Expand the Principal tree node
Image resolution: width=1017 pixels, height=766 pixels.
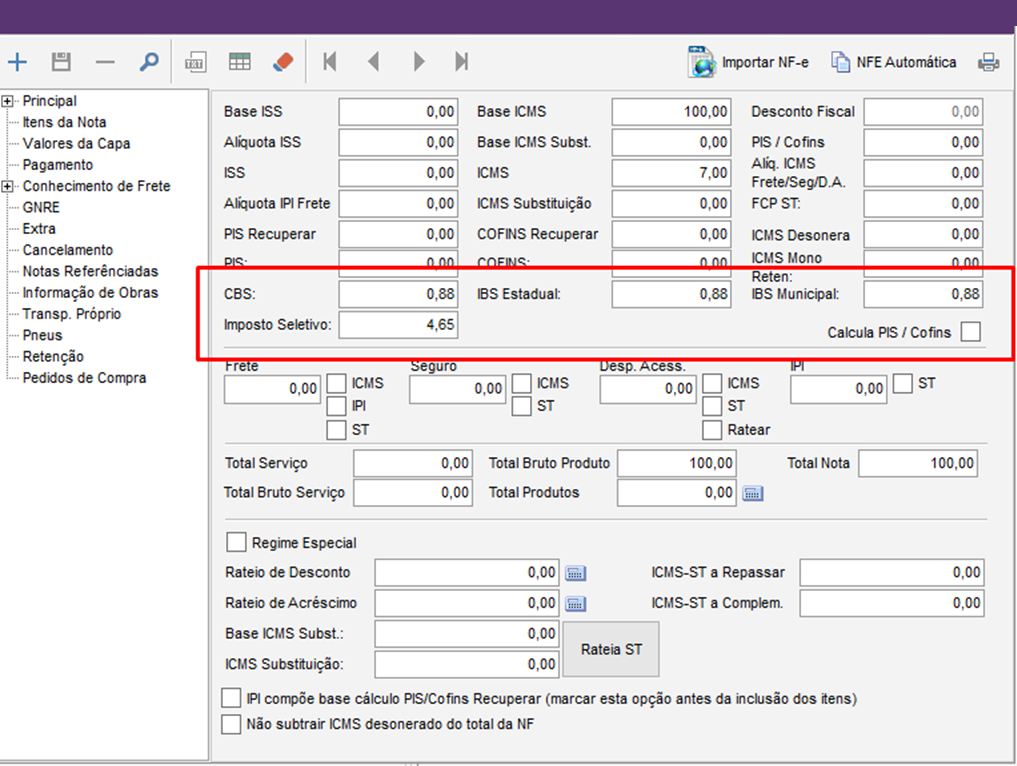pos(8,101)
